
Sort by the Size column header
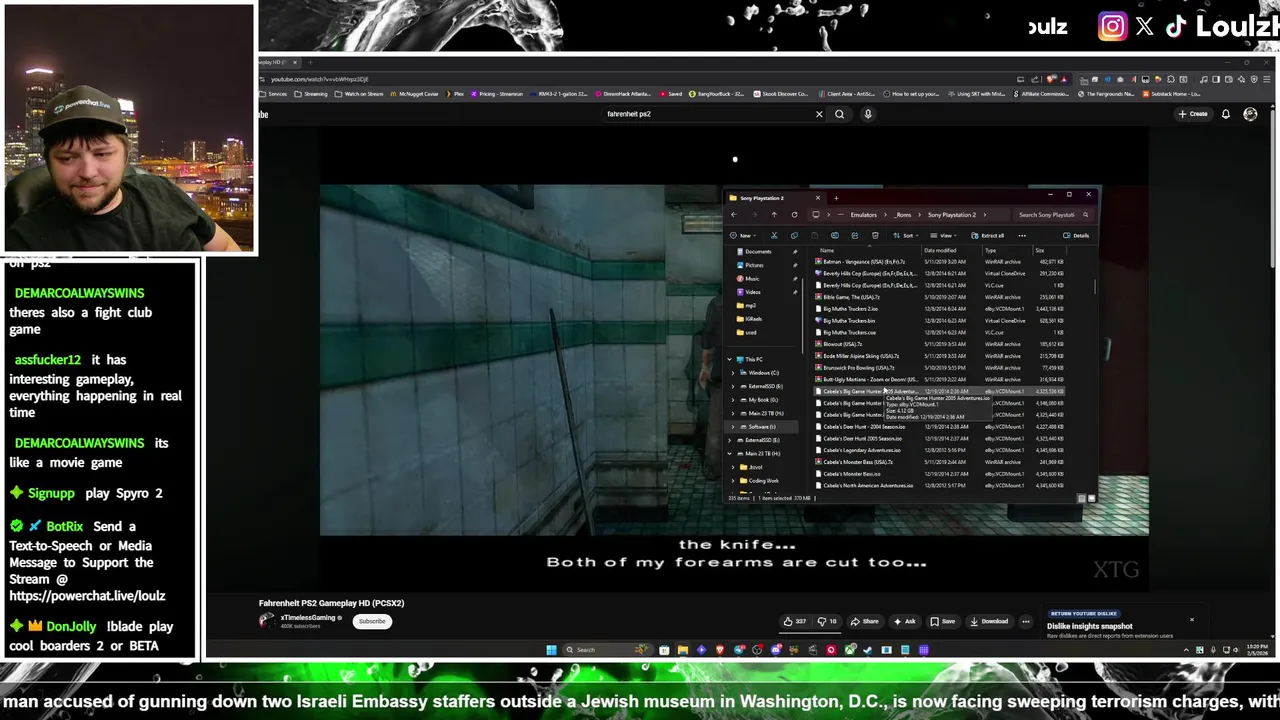[1040, 250]
